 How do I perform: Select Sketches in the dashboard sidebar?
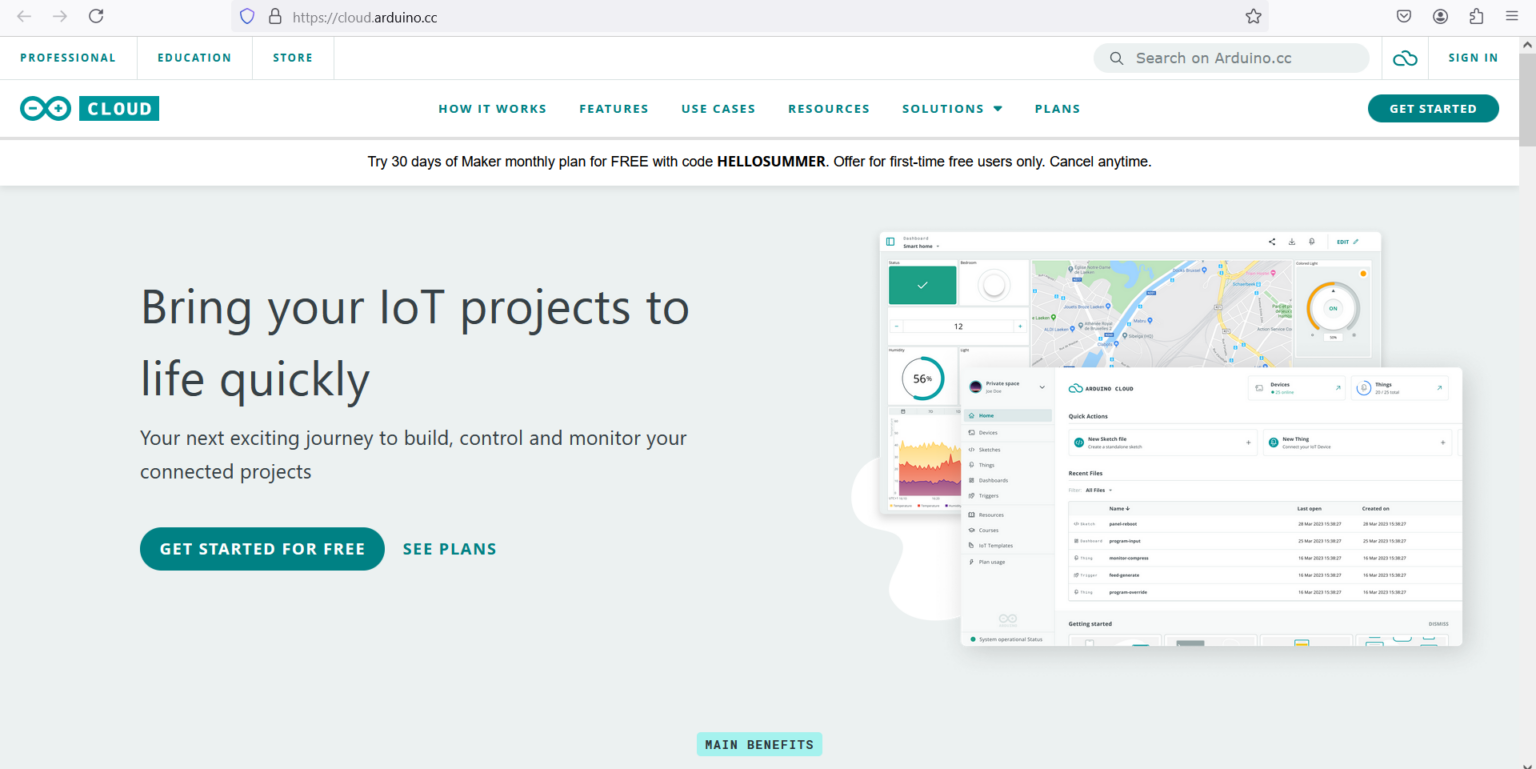point(991,449)
